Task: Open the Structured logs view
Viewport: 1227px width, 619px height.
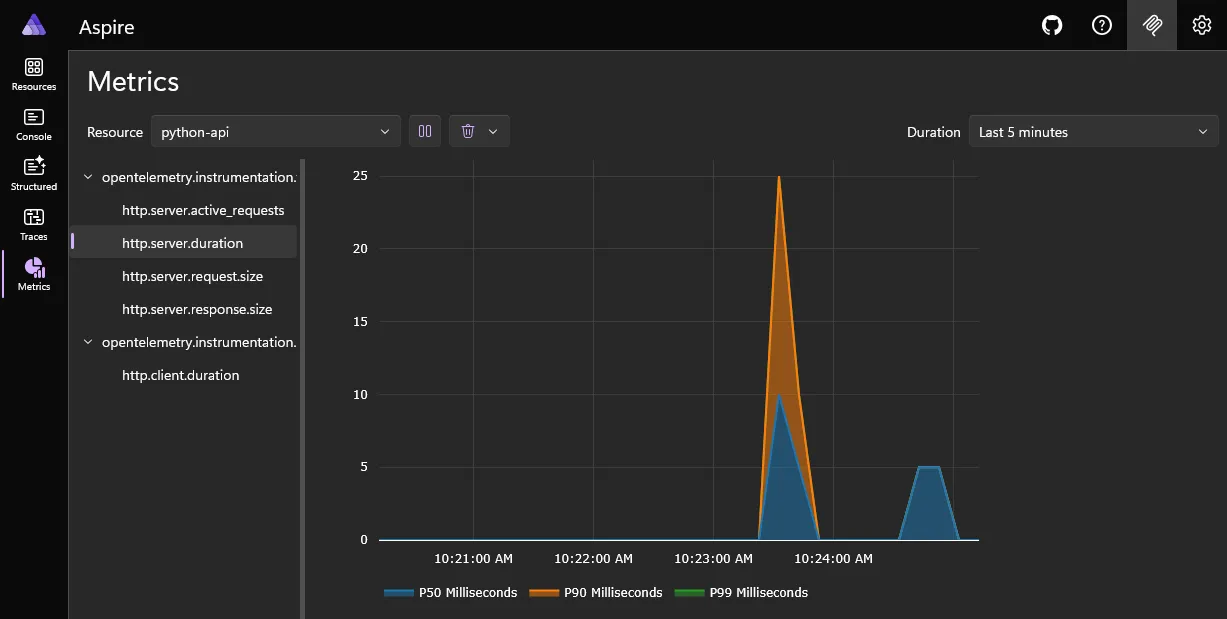Action: point(33,172)
